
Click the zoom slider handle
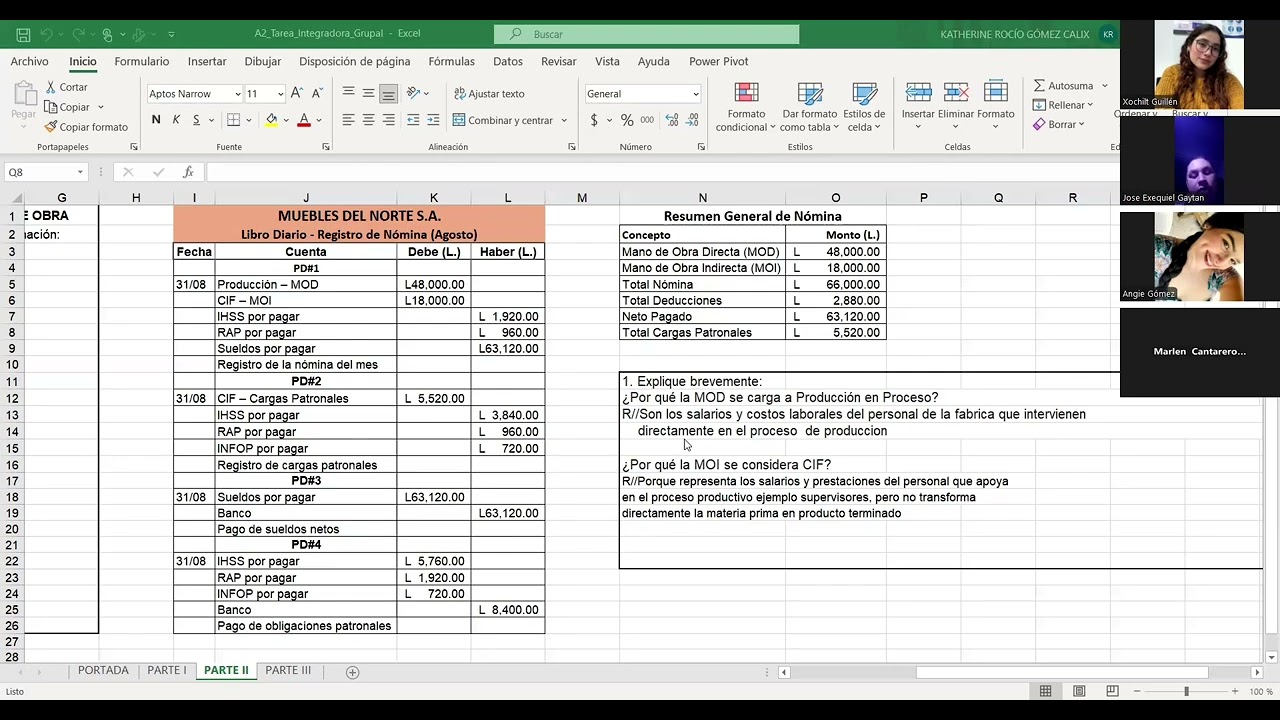(1186, 691)
